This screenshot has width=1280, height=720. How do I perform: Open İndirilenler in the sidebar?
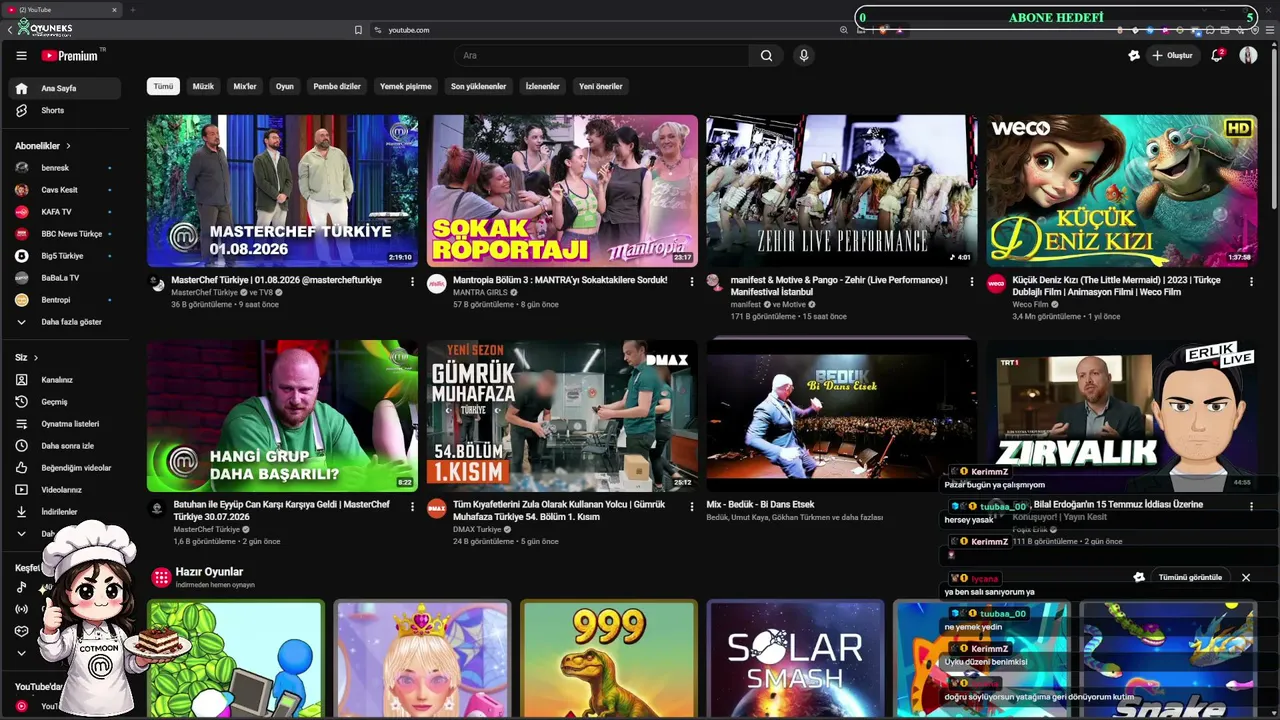pos(65,512)
